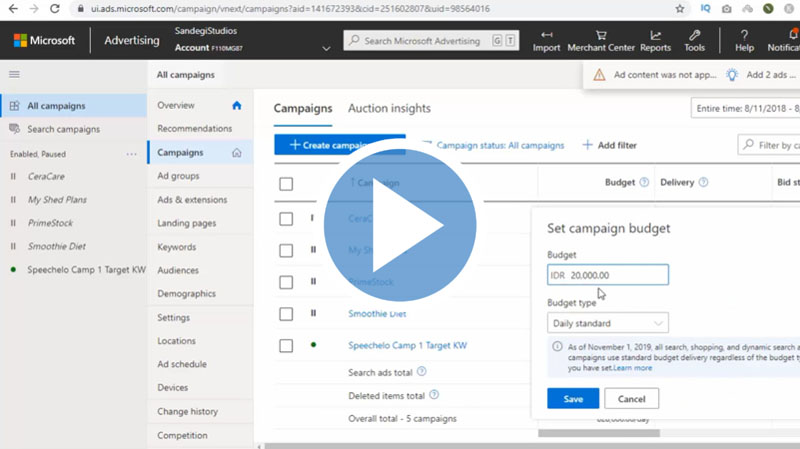Open Keywords in side menu
The height and width of the screenshot is (449, 800).
pyautogui.click(x=177, y=247)
